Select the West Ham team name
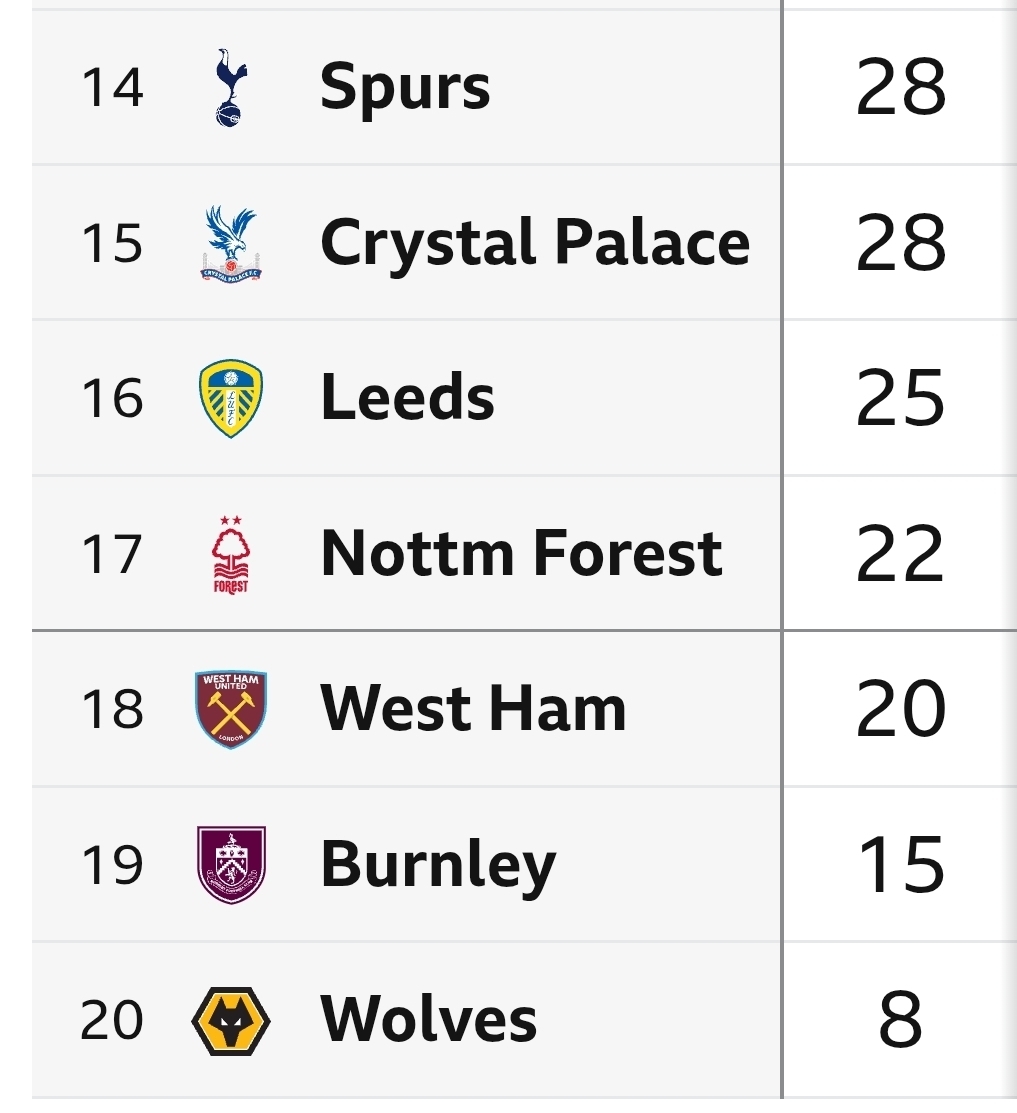 pos(473,709)
